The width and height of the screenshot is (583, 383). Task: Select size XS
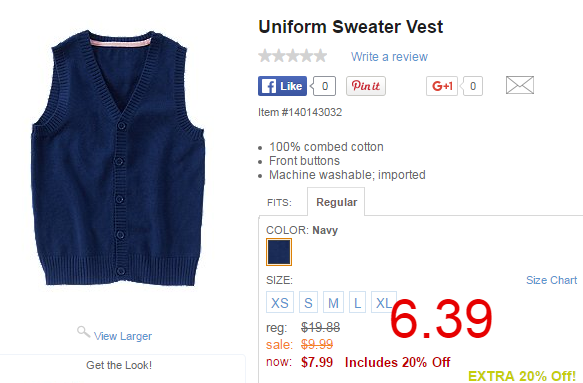280,302
